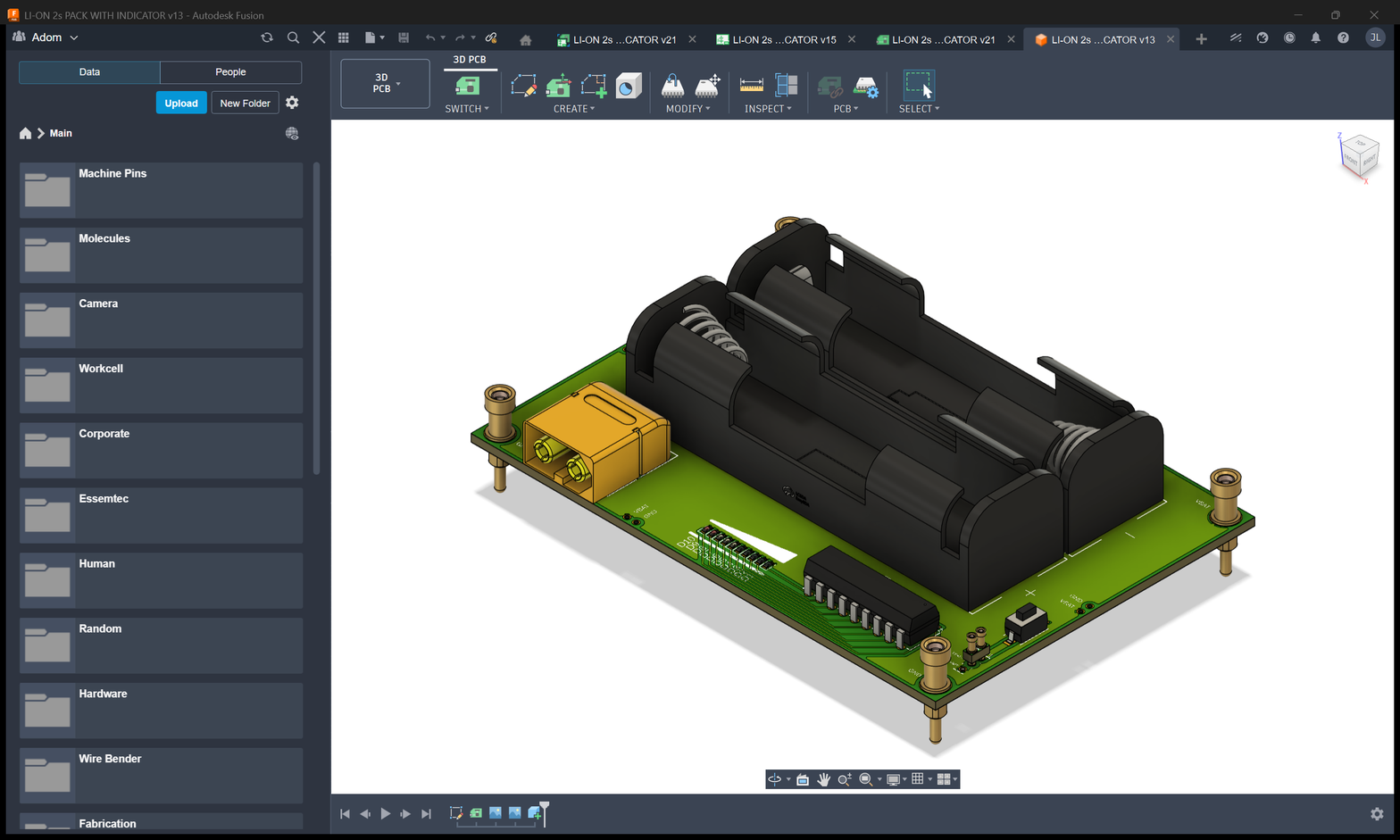
Task: Select the Create Sketch with plus tool
Action: [x=594, y=86]
